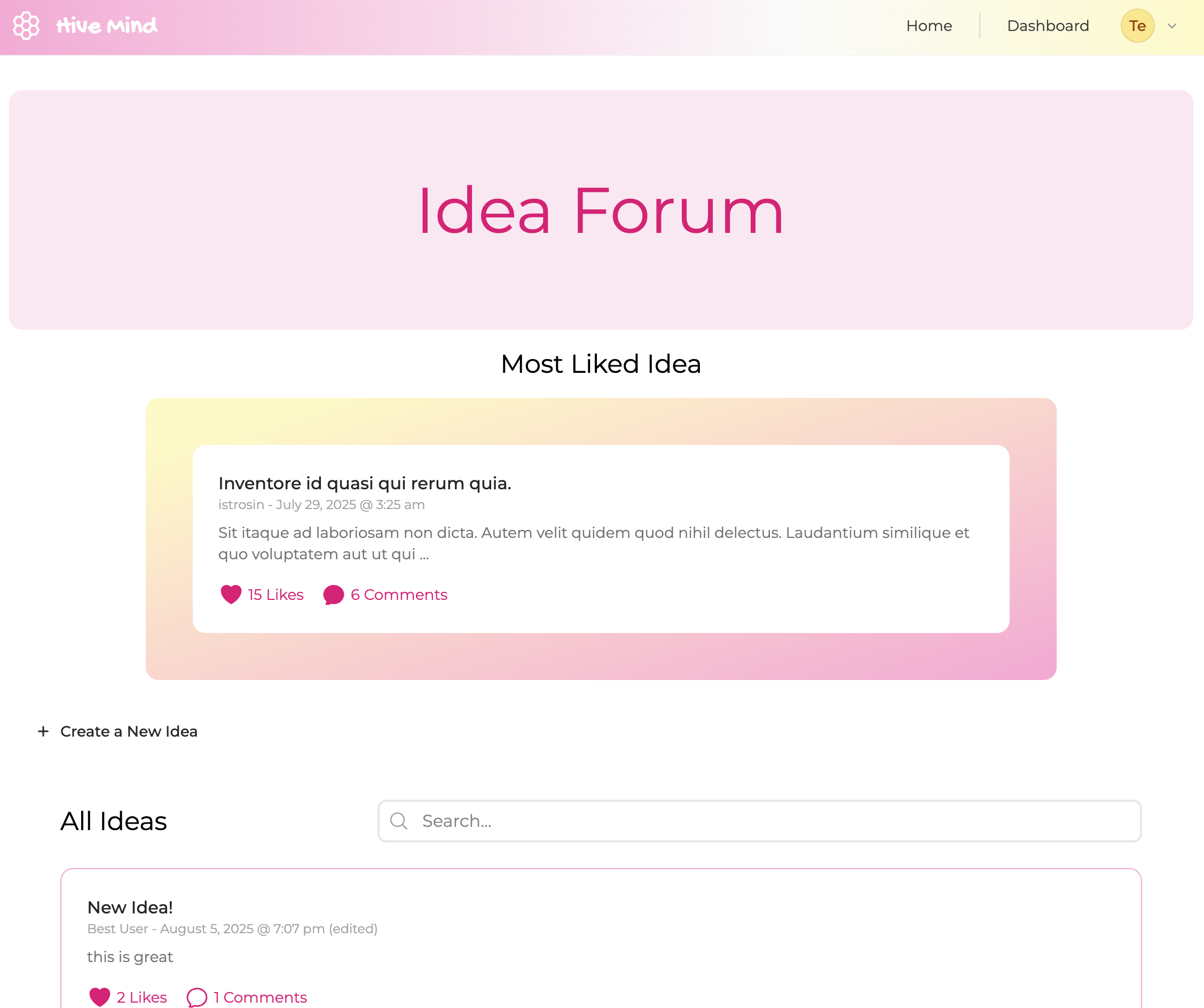1204x1008 pixels.
Task: Click the search magnifier icon
Action: tap(399, 821)
